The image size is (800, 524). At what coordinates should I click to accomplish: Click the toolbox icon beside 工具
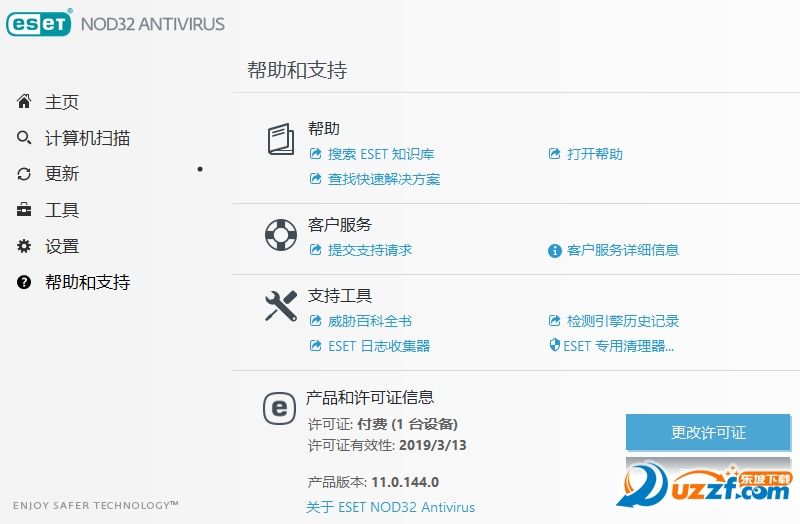click(24, 210)
